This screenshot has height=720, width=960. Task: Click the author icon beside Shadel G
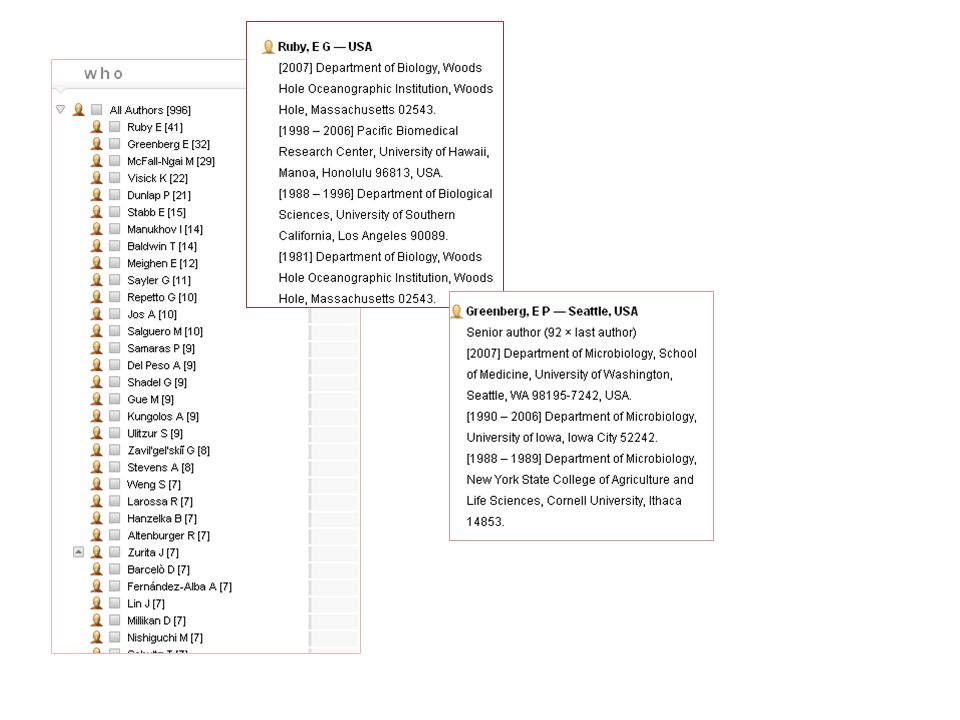97,382
